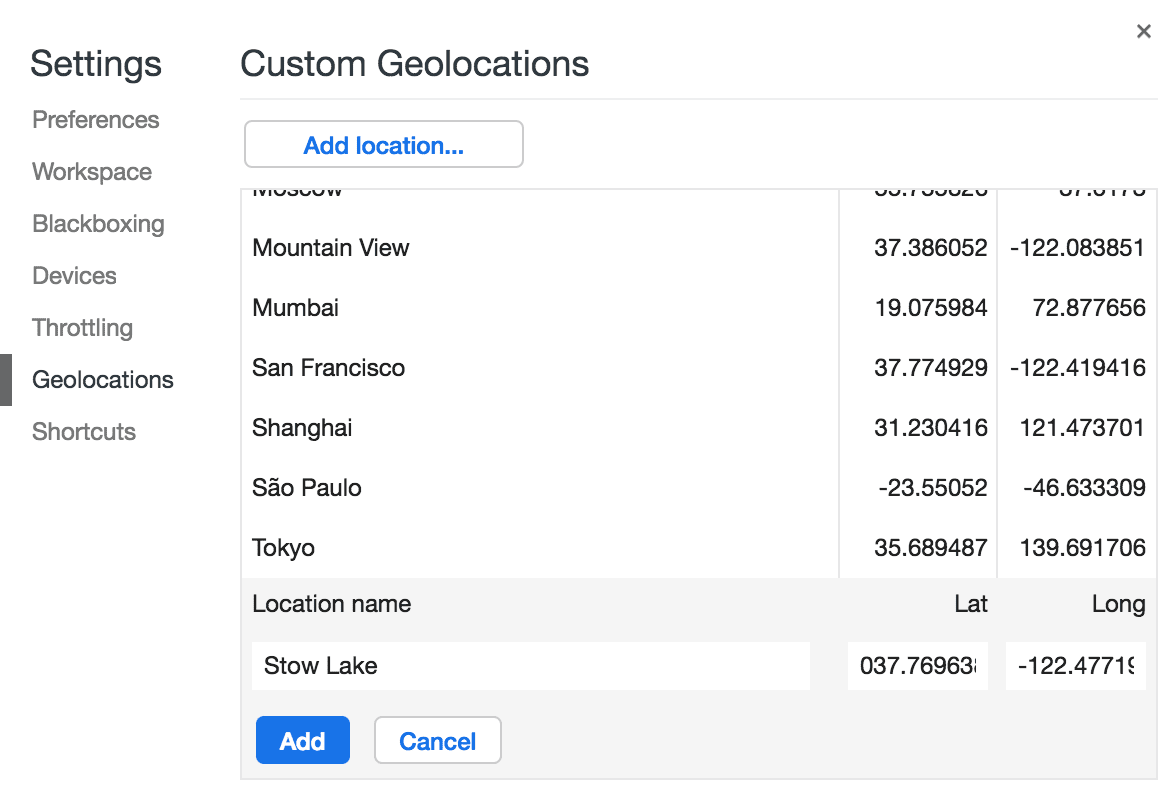Open the Preferences settings section

point(95,119)
